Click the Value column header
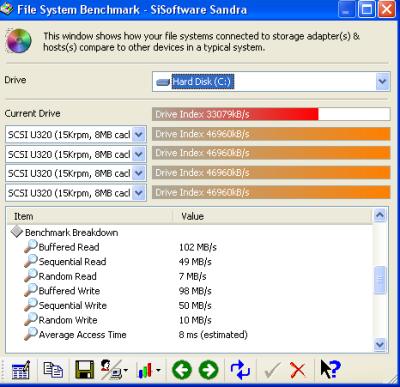Image resolution: width=400 pixels, height=387 pixels. (x=272, y=216)
